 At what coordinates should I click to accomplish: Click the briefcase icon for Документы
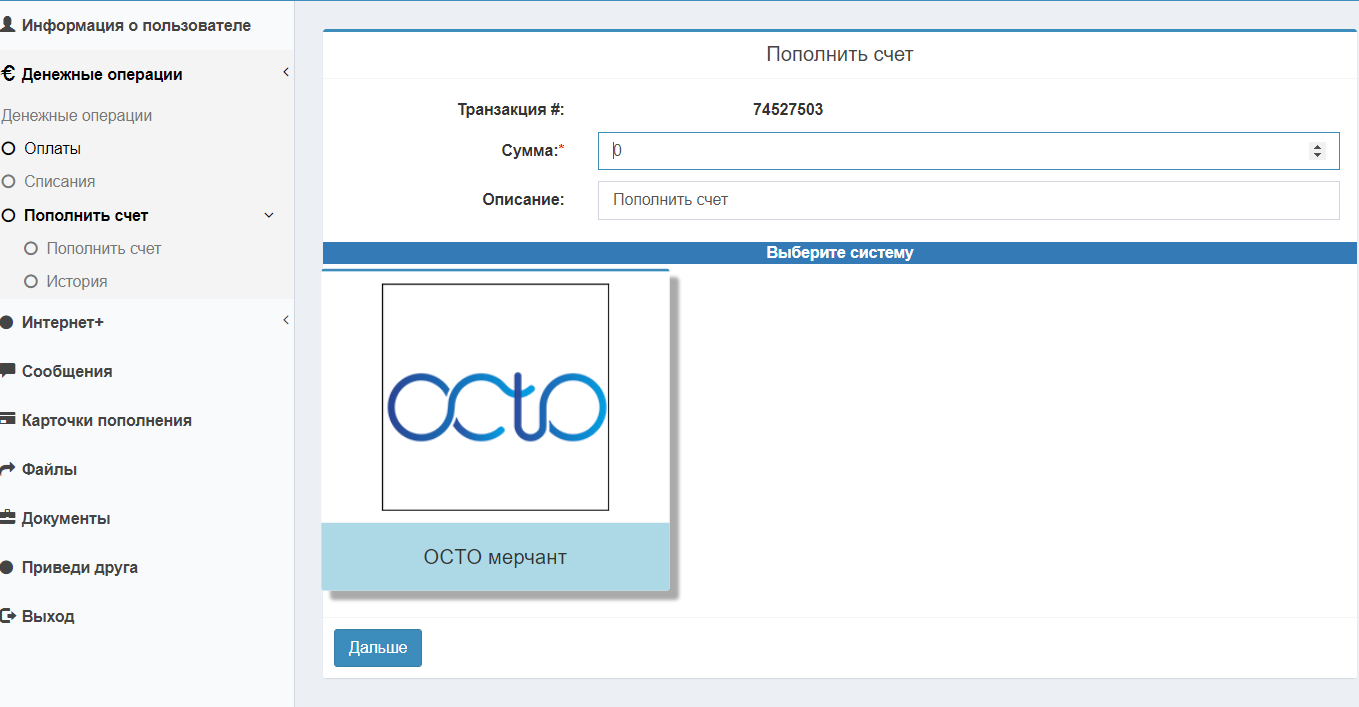tap(8, 517)
